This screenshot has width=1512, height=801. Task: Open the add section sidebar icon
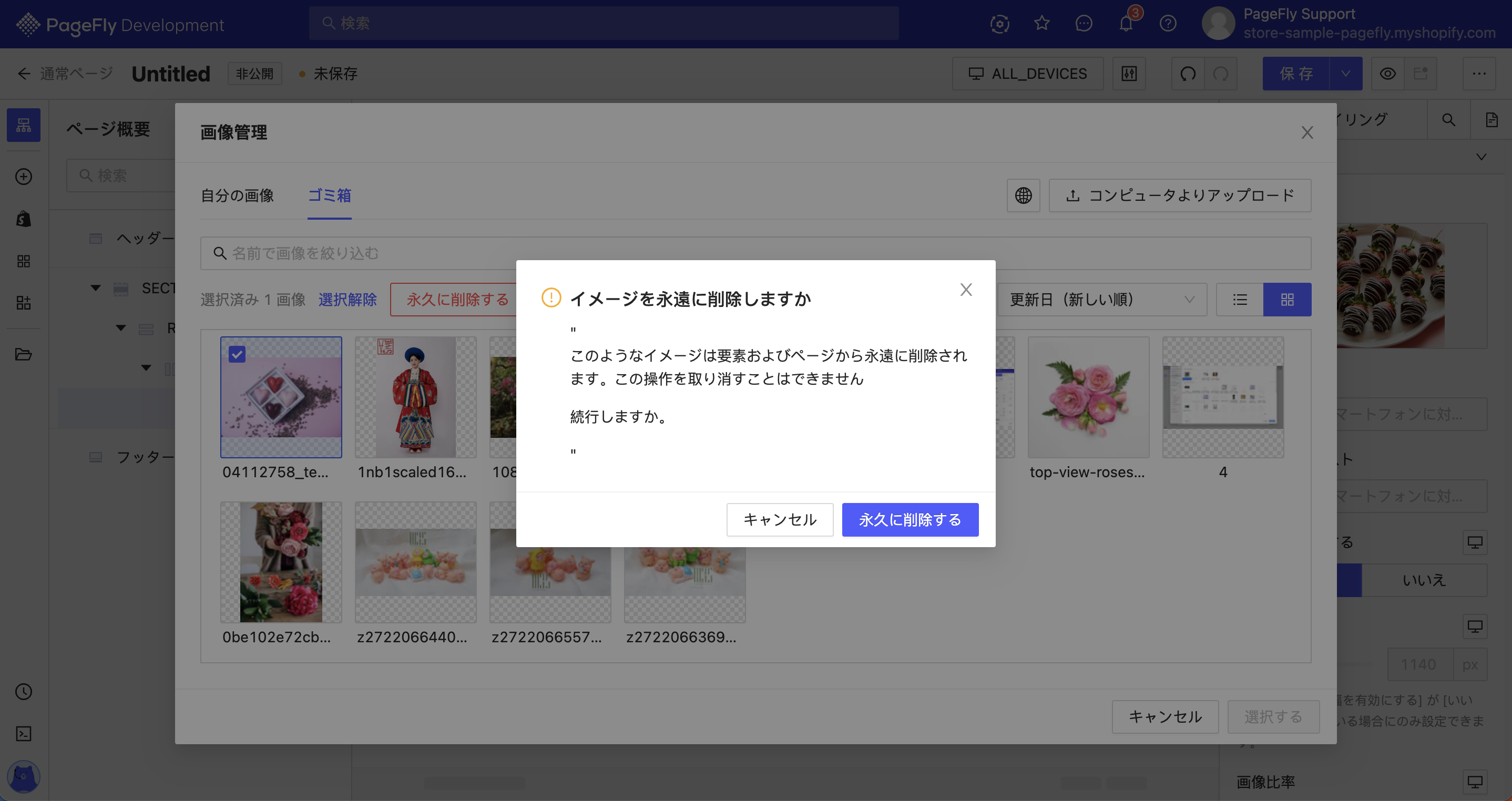tap(24, 303)
